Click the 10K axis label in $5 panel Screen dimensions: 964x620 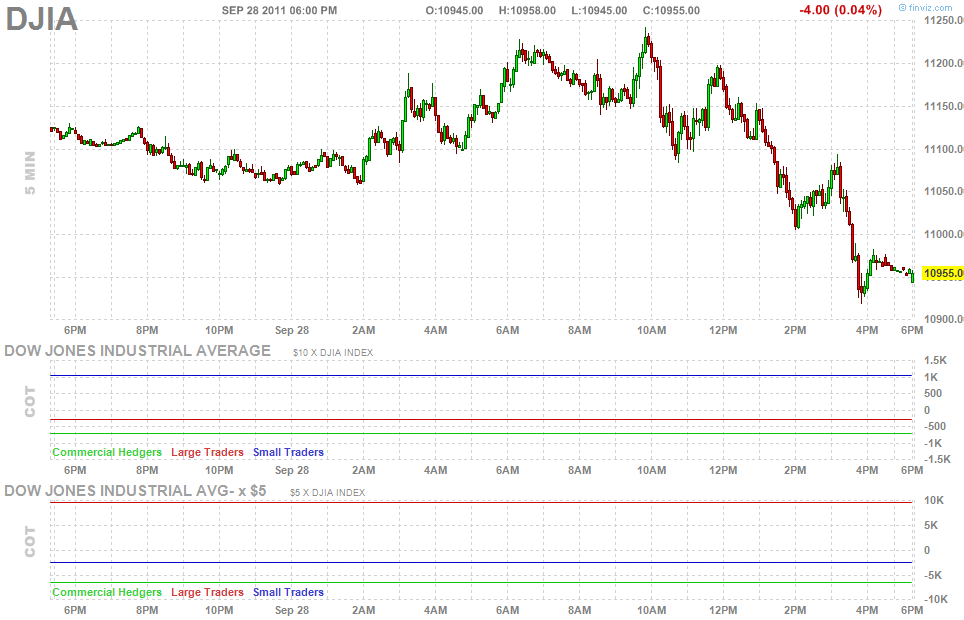(x=934, y=500)
